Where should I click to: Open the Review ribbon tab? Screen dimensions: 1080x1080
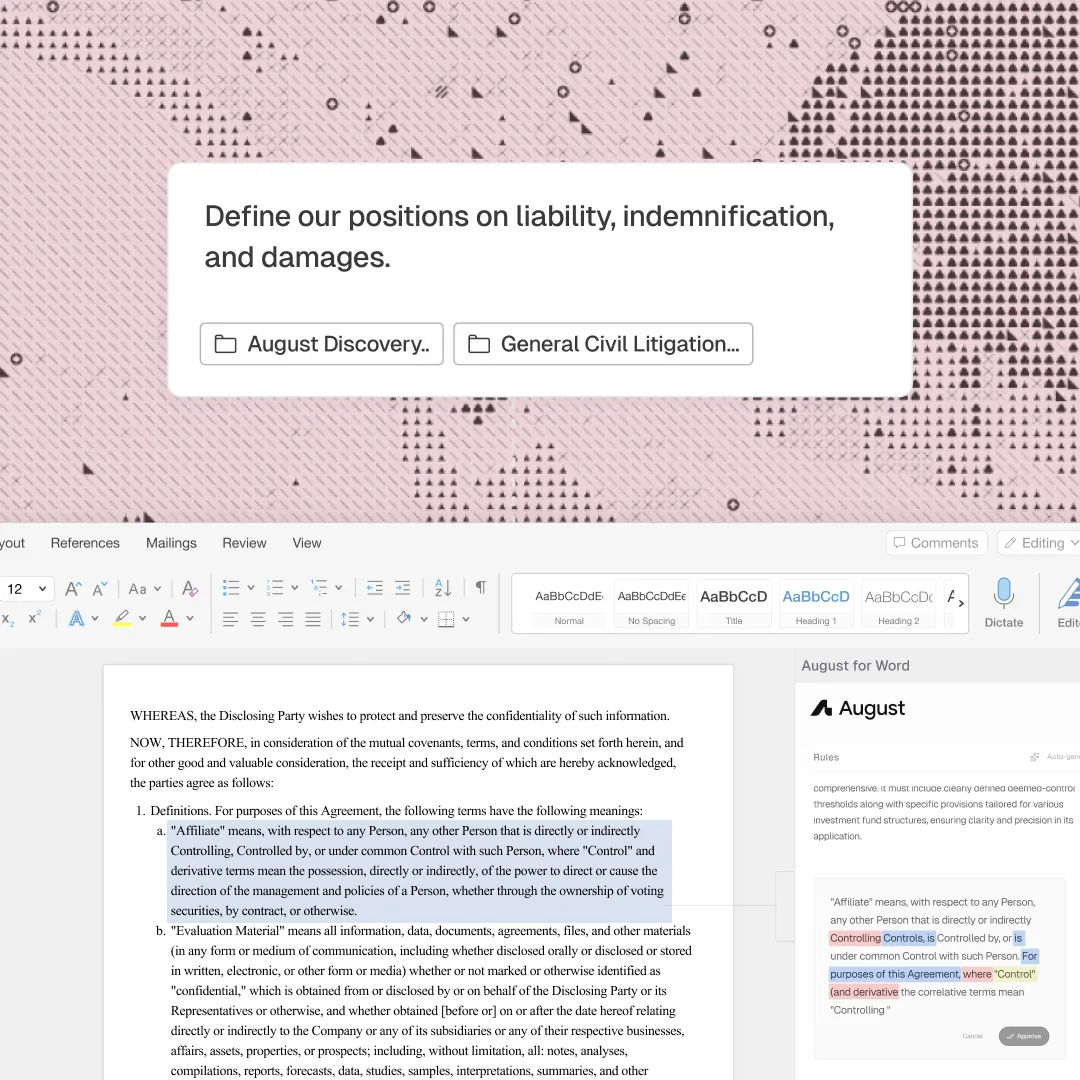click(244, 543)
